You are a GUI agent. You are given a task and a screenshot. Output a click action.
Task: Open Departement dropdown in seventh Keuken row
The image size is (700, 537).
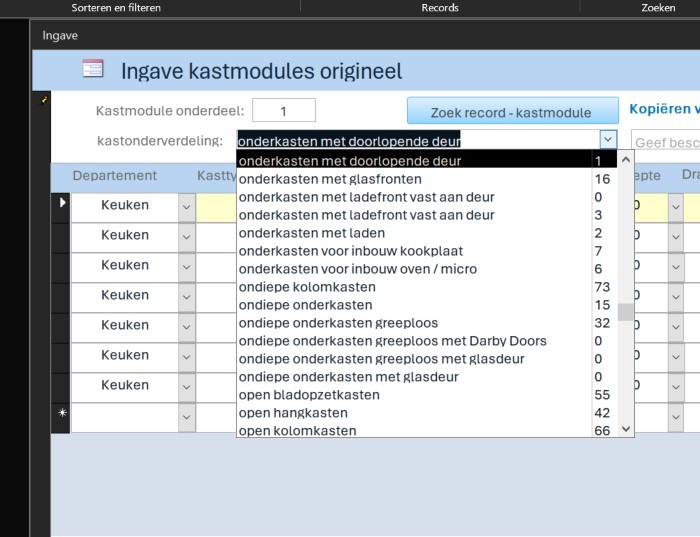click(x=187, y=387)
